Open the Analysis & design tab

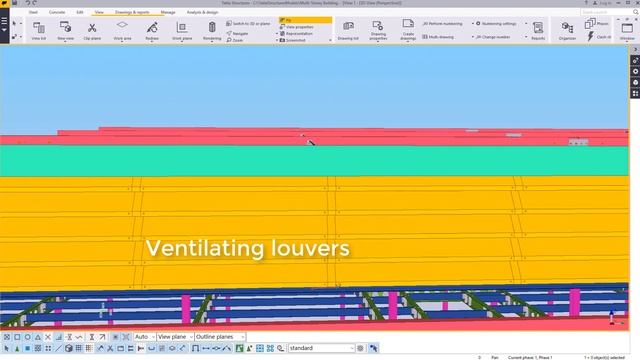[202, 12]
